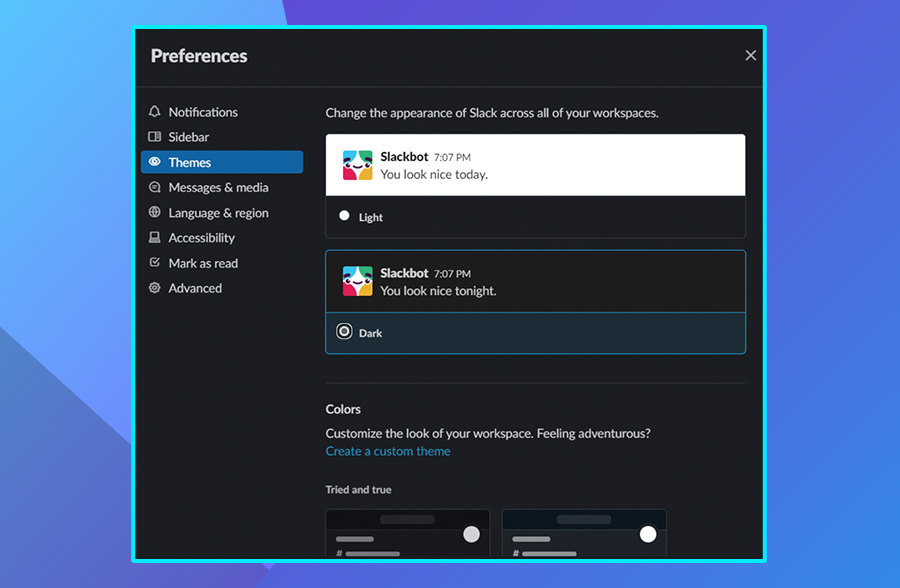Open Language & region settings
This screenshot has width=900, height=588.
coord(222,212)
